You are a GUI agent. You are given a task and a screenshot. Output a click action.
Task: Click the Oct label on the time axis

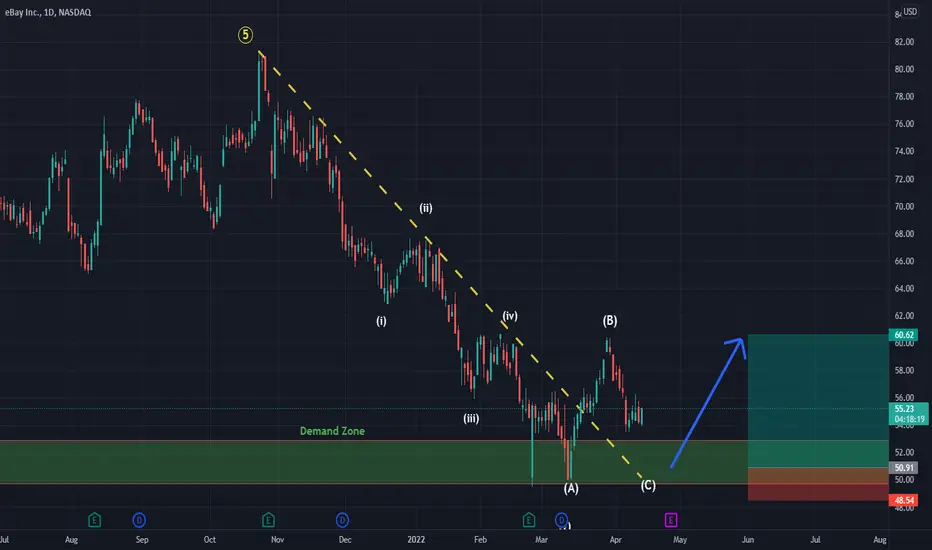(209, 540)
